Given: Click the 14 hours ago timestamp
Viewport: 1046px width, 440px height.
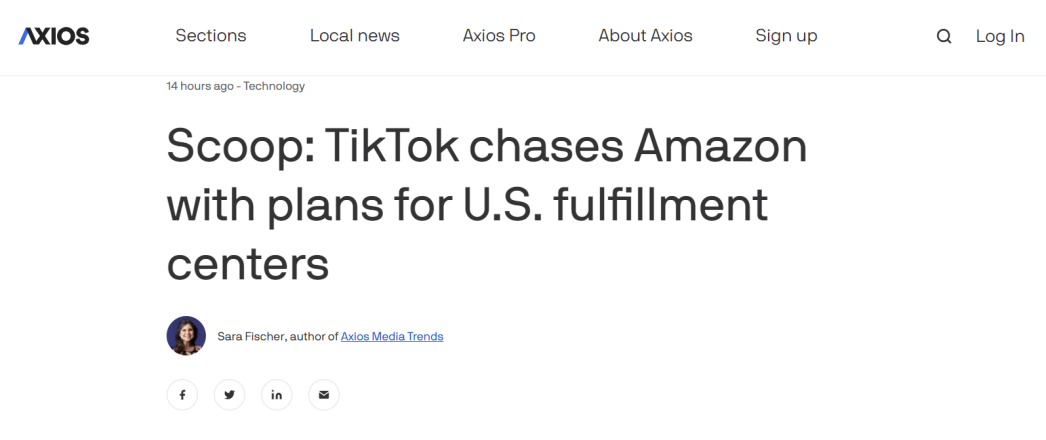Looking at the screenshot, I should click(x=199, y=86).
